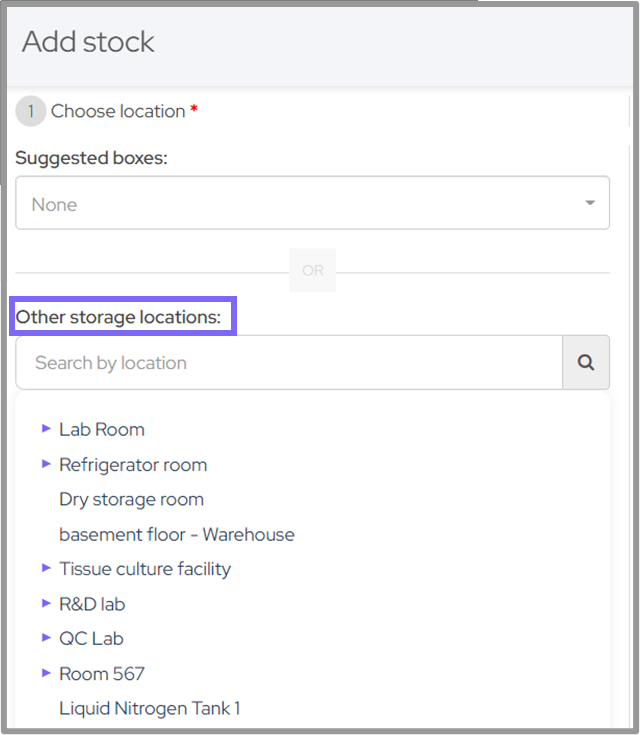The image size is (640, 735).
Task: Expand the Room 567 arrow
Action: (46, 673)
